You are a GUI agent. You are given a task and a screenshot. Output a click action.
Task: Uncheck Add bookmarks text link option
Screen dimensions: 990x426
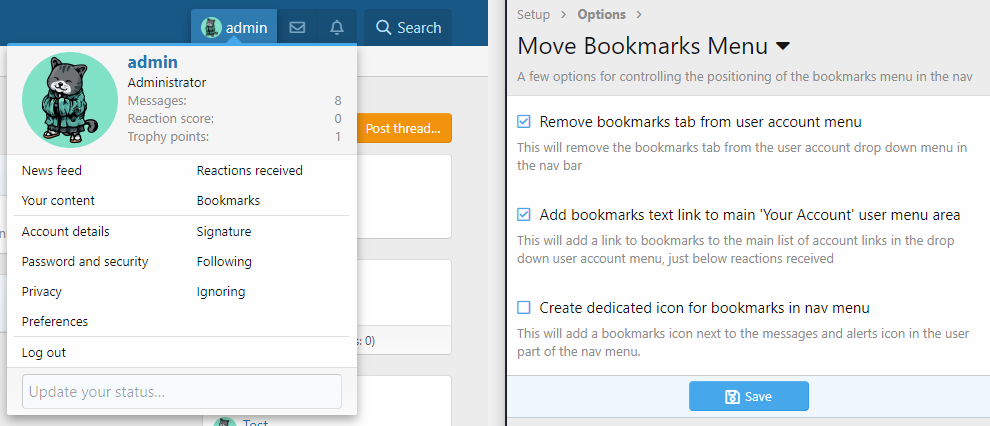tap(524, 215)
